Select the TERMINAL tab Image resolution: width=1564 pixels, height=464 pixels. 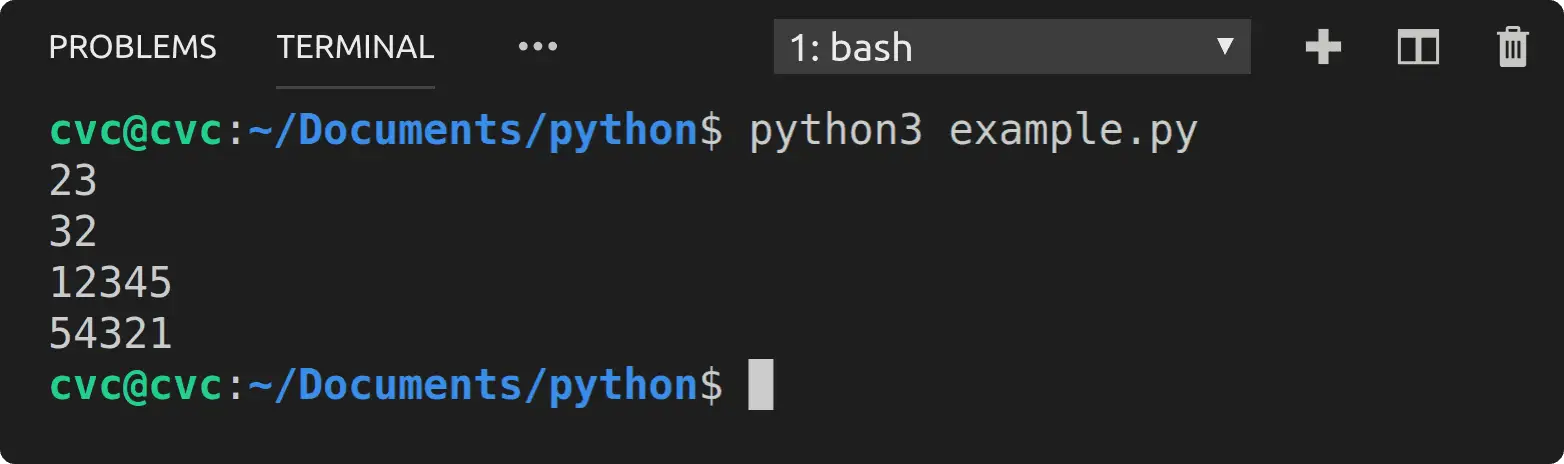[355, 46]
